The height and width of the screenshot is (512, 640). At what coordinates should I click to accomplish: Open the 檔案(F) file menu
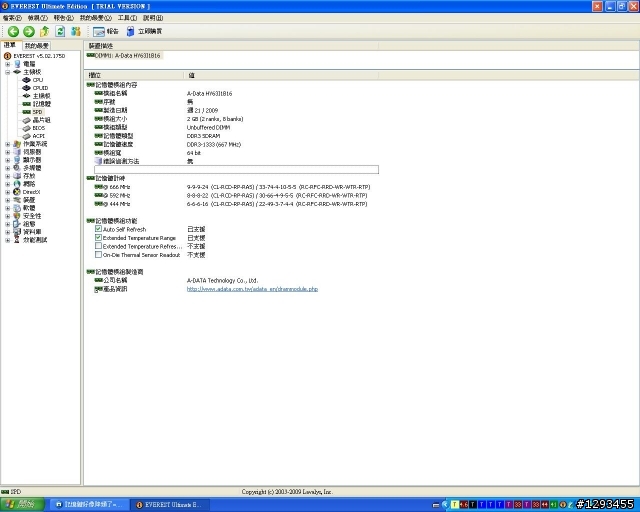(x=12, y=18)
